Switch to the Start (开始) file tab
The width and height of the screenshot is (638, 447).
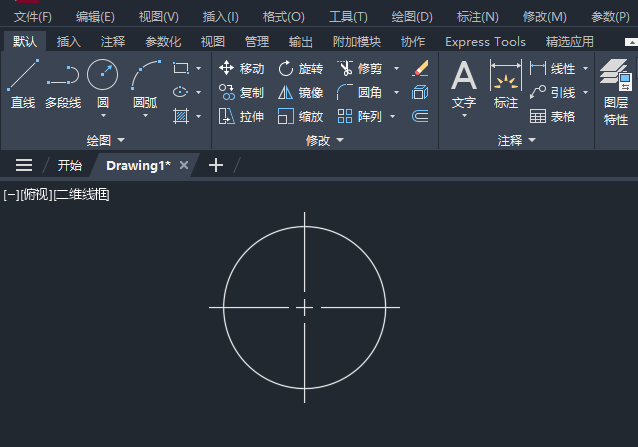[x=70, y=165]
